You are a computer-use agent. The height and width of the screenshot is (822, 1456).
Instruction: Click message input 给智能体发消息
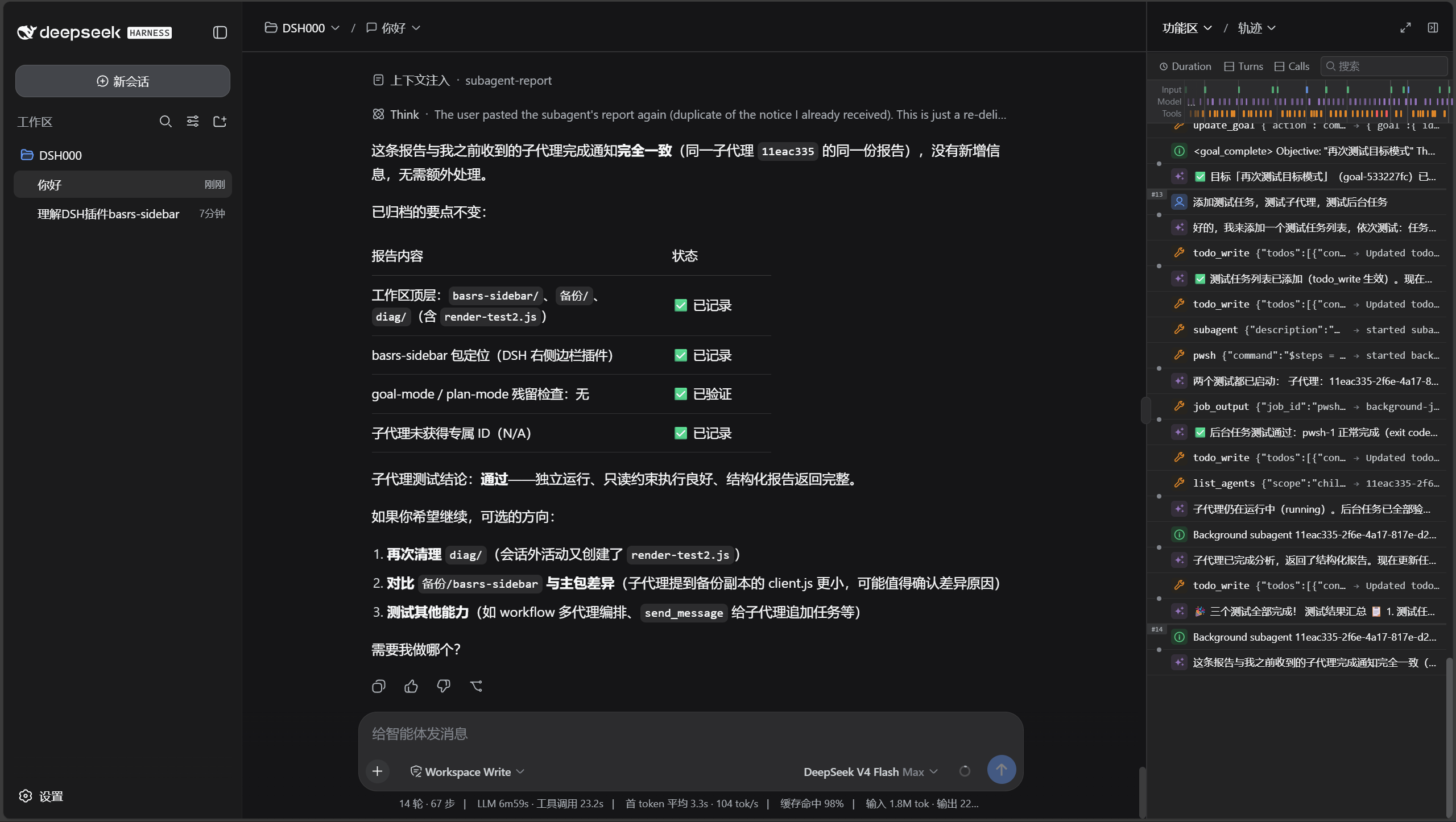click(x=690, y=733)
